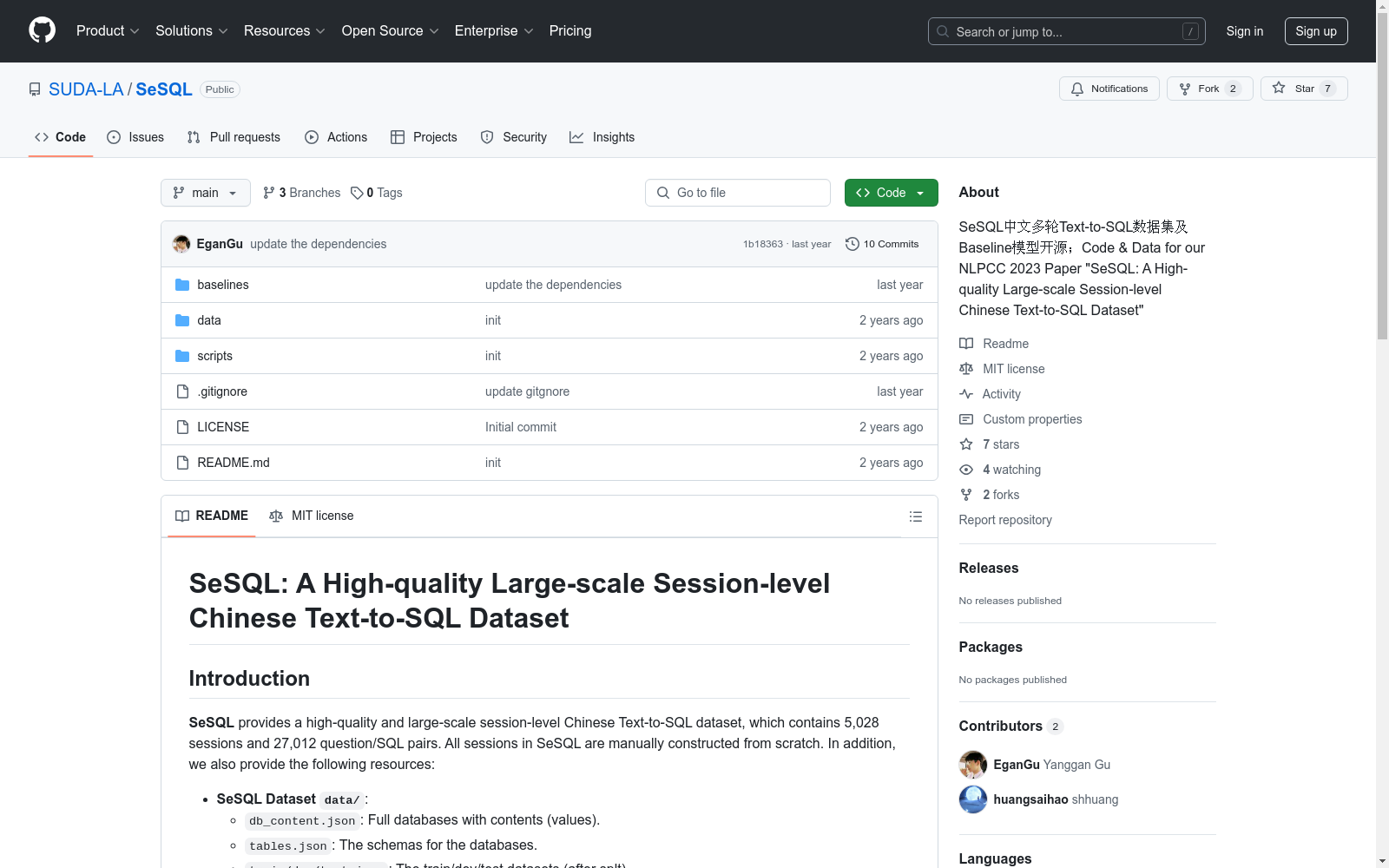
Task: Click the Sign up button
Action: [1316, 31]
